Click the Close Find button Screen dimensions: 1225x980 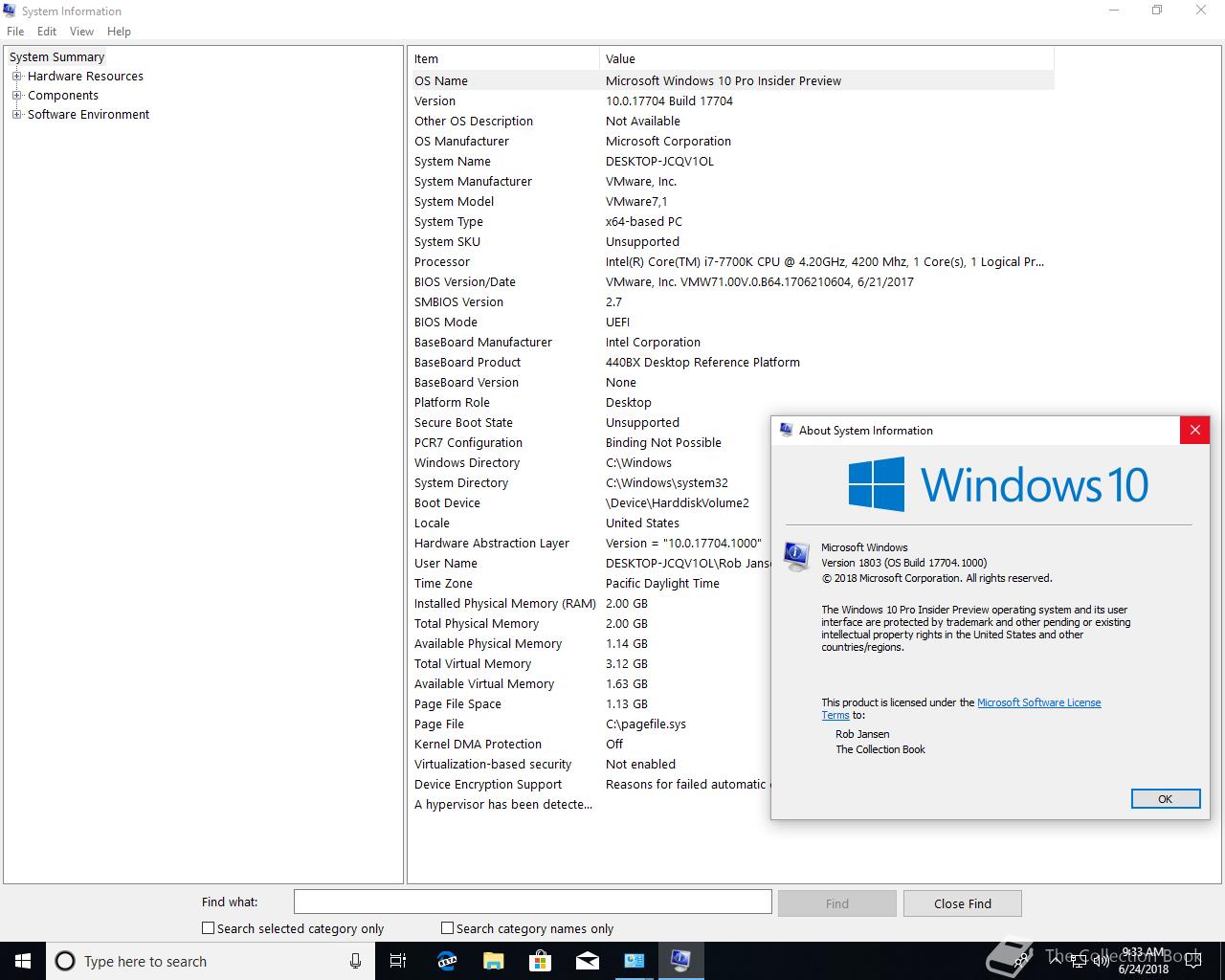[963, 903]
